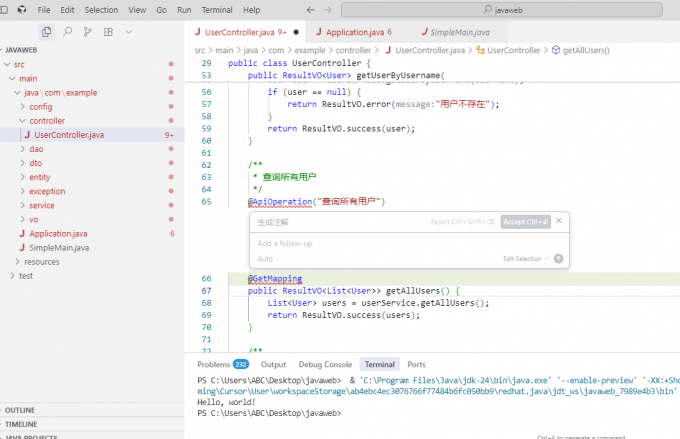Open the Terminal menu
The image size is (680, 439).
click(216, 9)
